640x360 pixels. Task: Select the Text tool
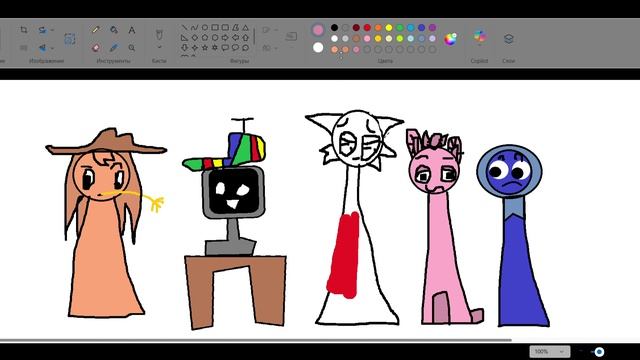click(x=131, y=30)
